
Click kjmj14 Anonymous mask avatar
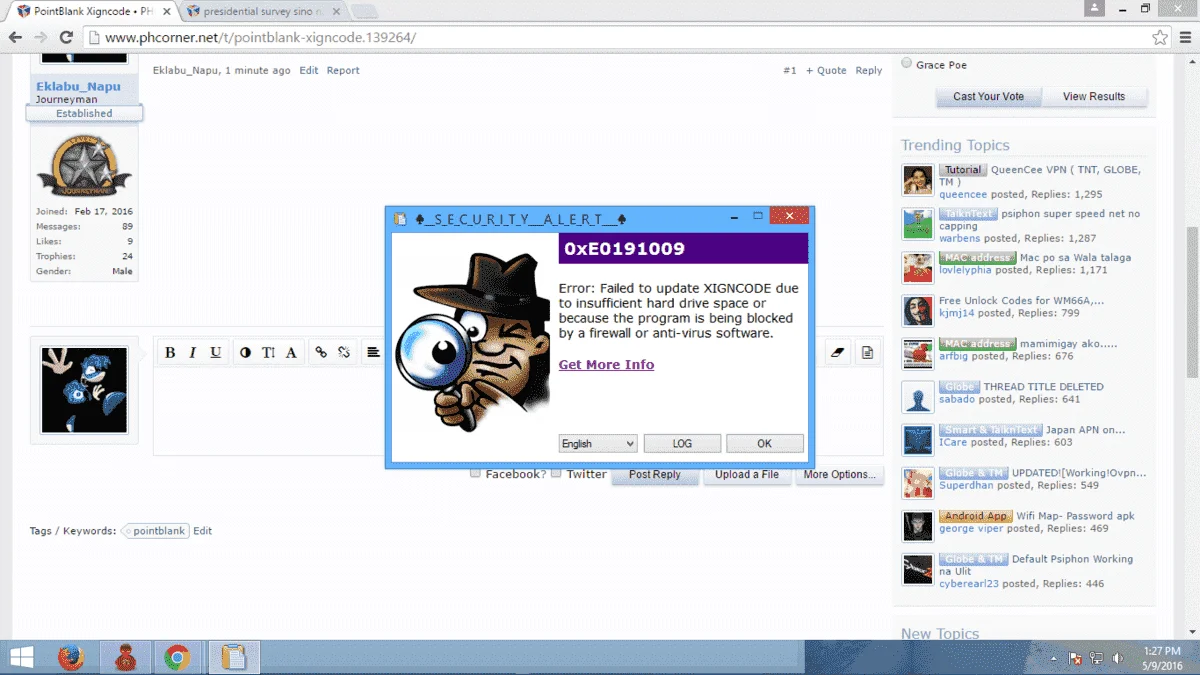click(918, 310)
